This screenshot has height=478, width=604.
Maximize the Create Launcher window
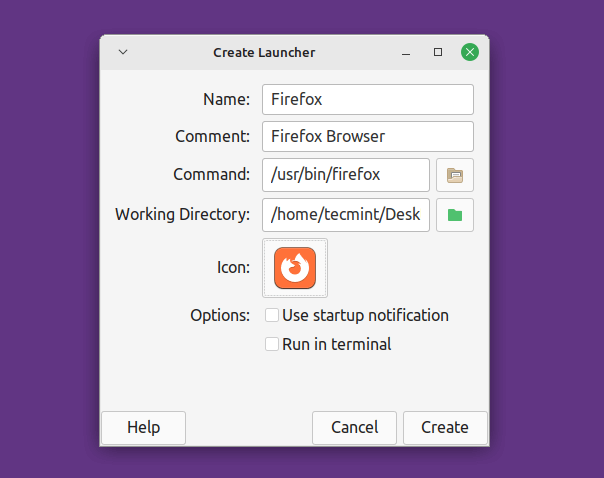click(x=438, y=52)
